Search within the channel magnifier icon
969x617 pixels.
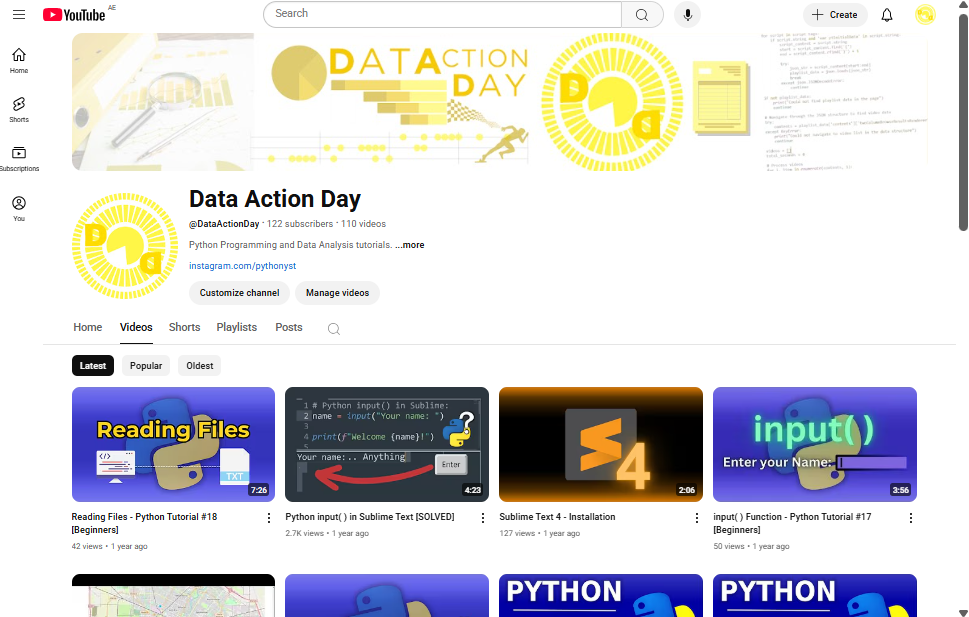tap(334, 329)
